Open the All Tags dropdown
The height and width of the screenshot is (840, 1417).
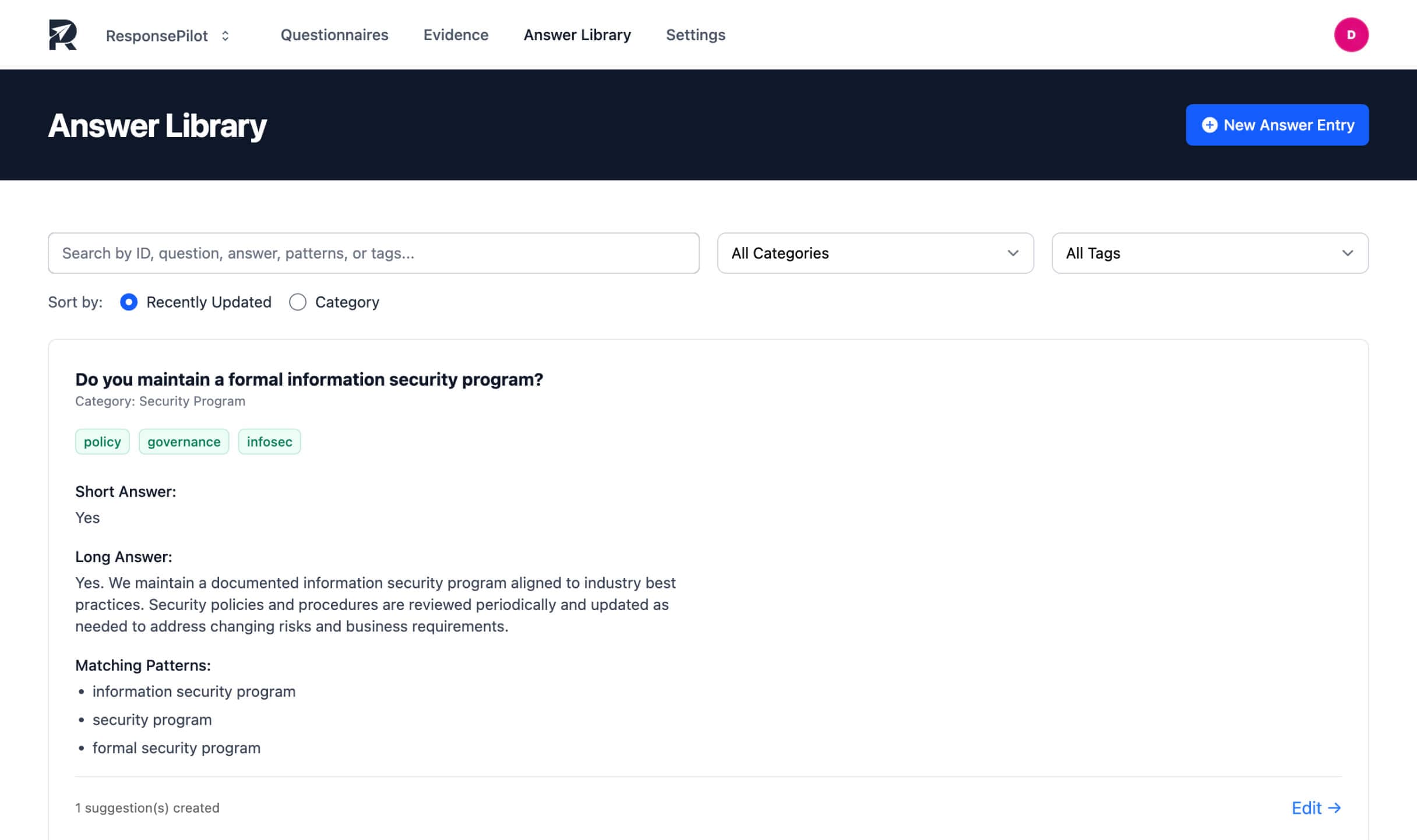[x=1209, y=253]
